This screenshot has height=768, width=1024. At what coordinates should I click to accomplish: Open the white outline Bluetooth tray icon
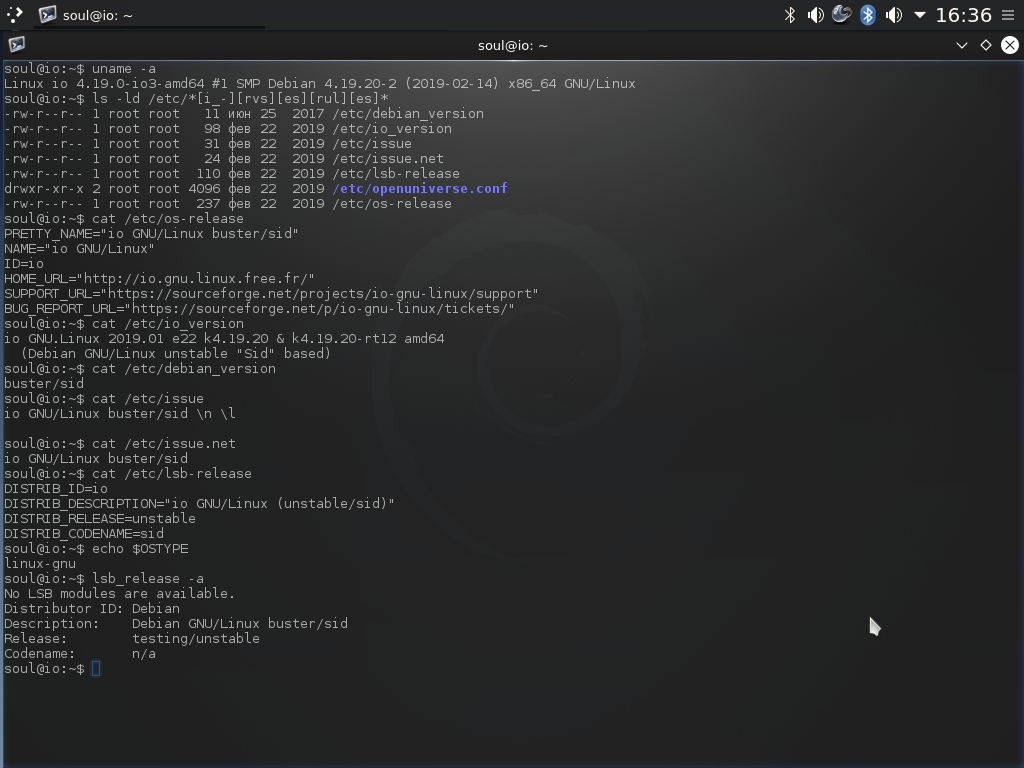tap(790, 14)
